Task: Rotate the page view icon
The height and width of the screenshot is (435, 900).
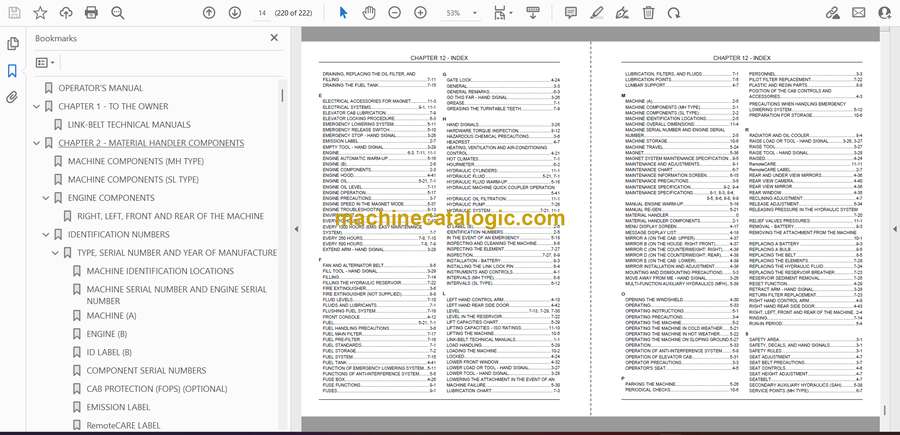Action: pyautogui.click(x=674, y=13)
